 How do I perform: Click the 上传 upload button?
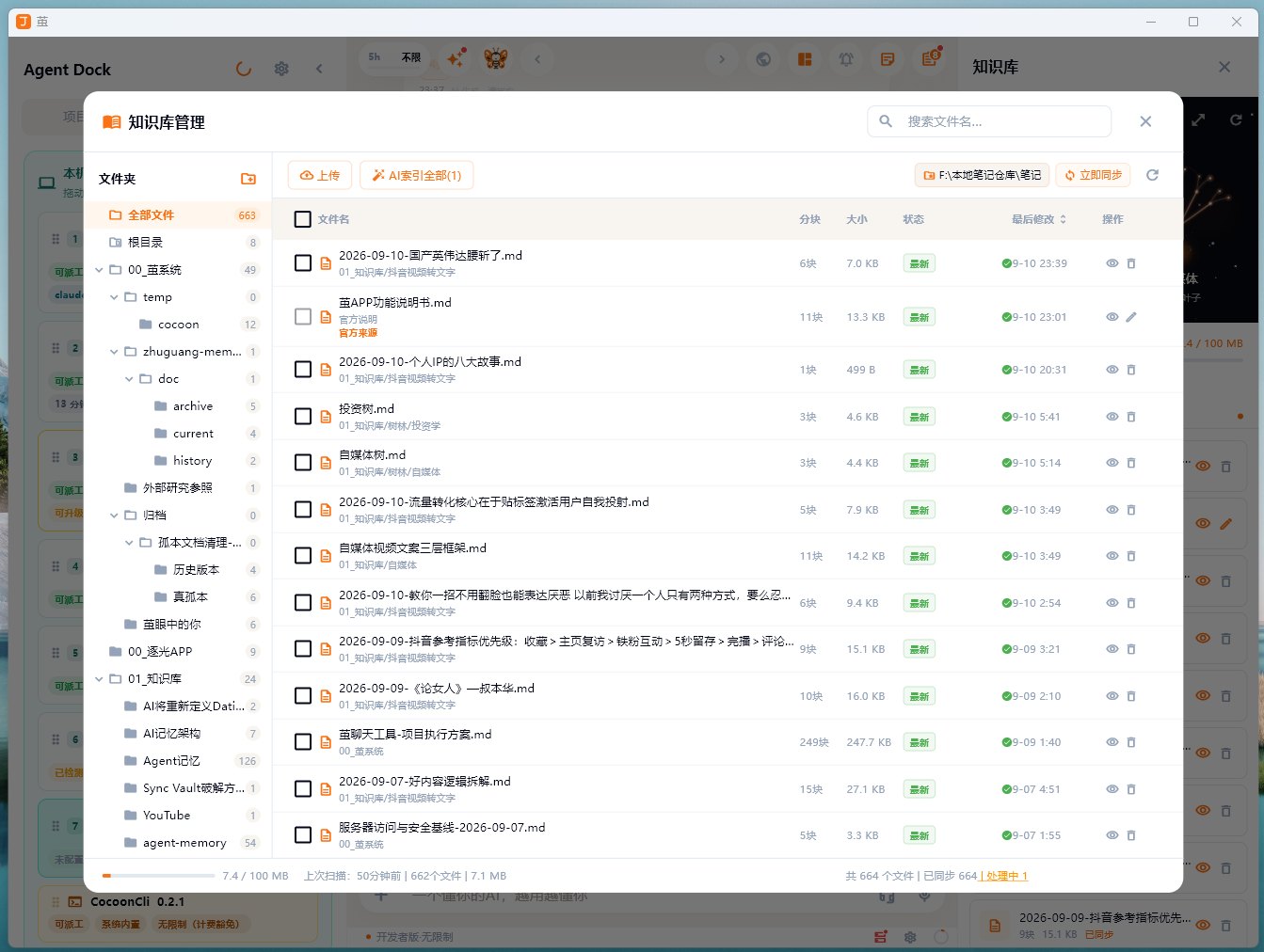(x=319, y=175)
